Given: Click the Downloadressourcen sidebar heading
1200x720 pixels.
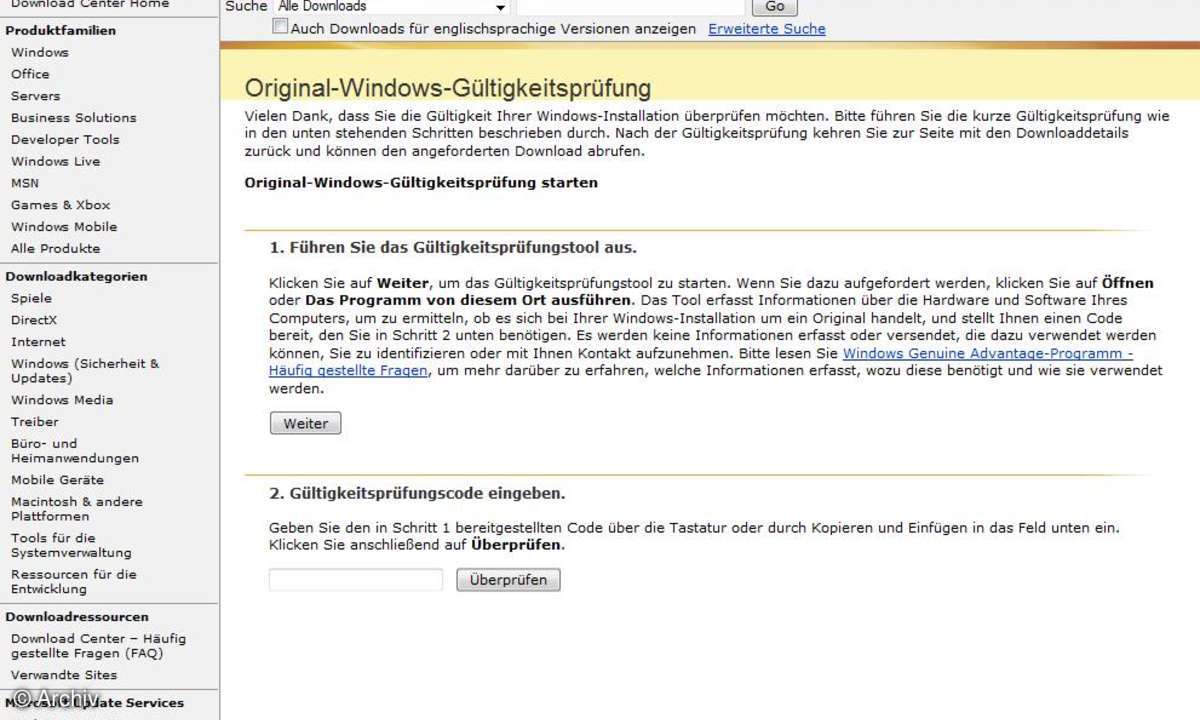Looking at the screenshot, I should (77, 618).
